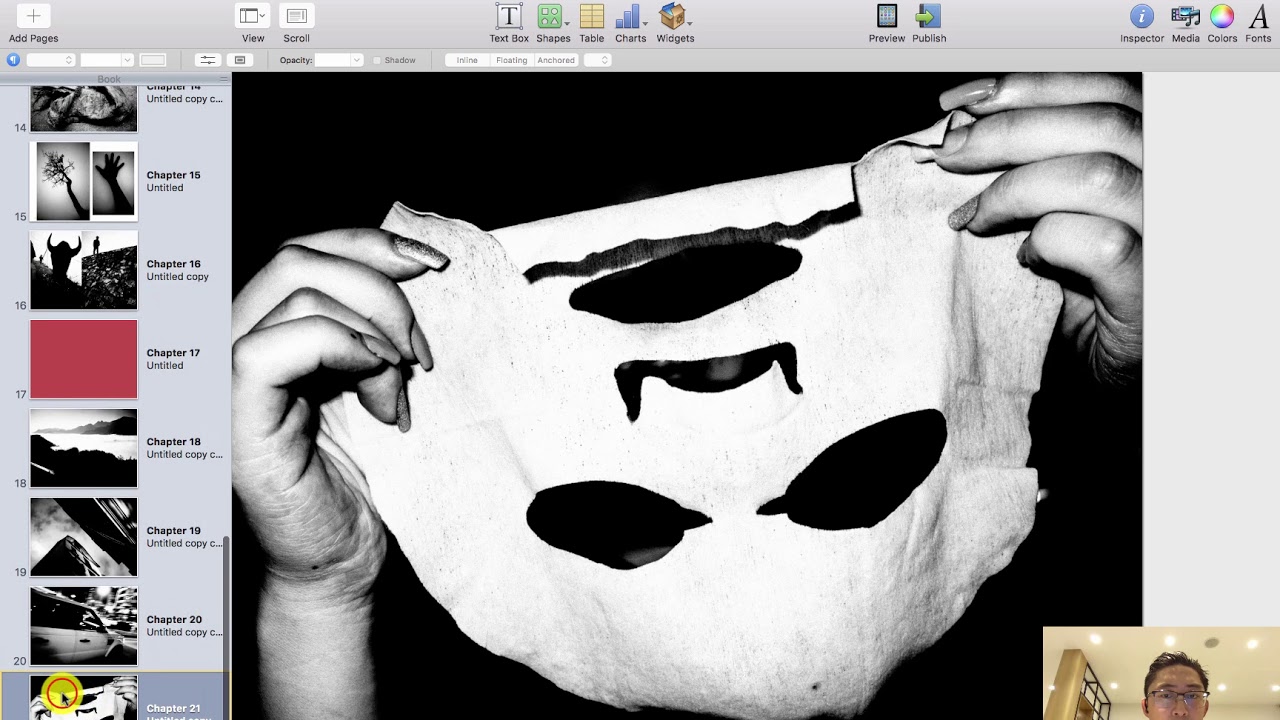Select the Chapter 18 landscape thumbnail

pyautogui.click(x=83, y=448)
